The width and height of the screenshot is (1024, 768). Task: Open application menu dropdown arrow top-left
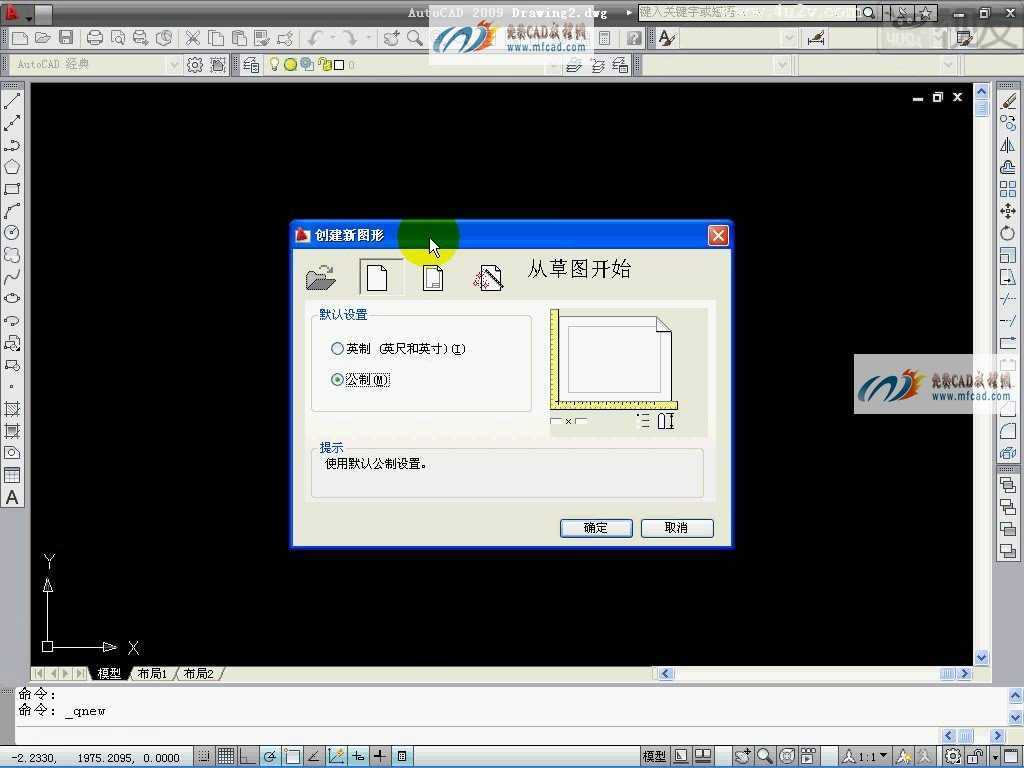pyautogui.click(x=28, y=17)
